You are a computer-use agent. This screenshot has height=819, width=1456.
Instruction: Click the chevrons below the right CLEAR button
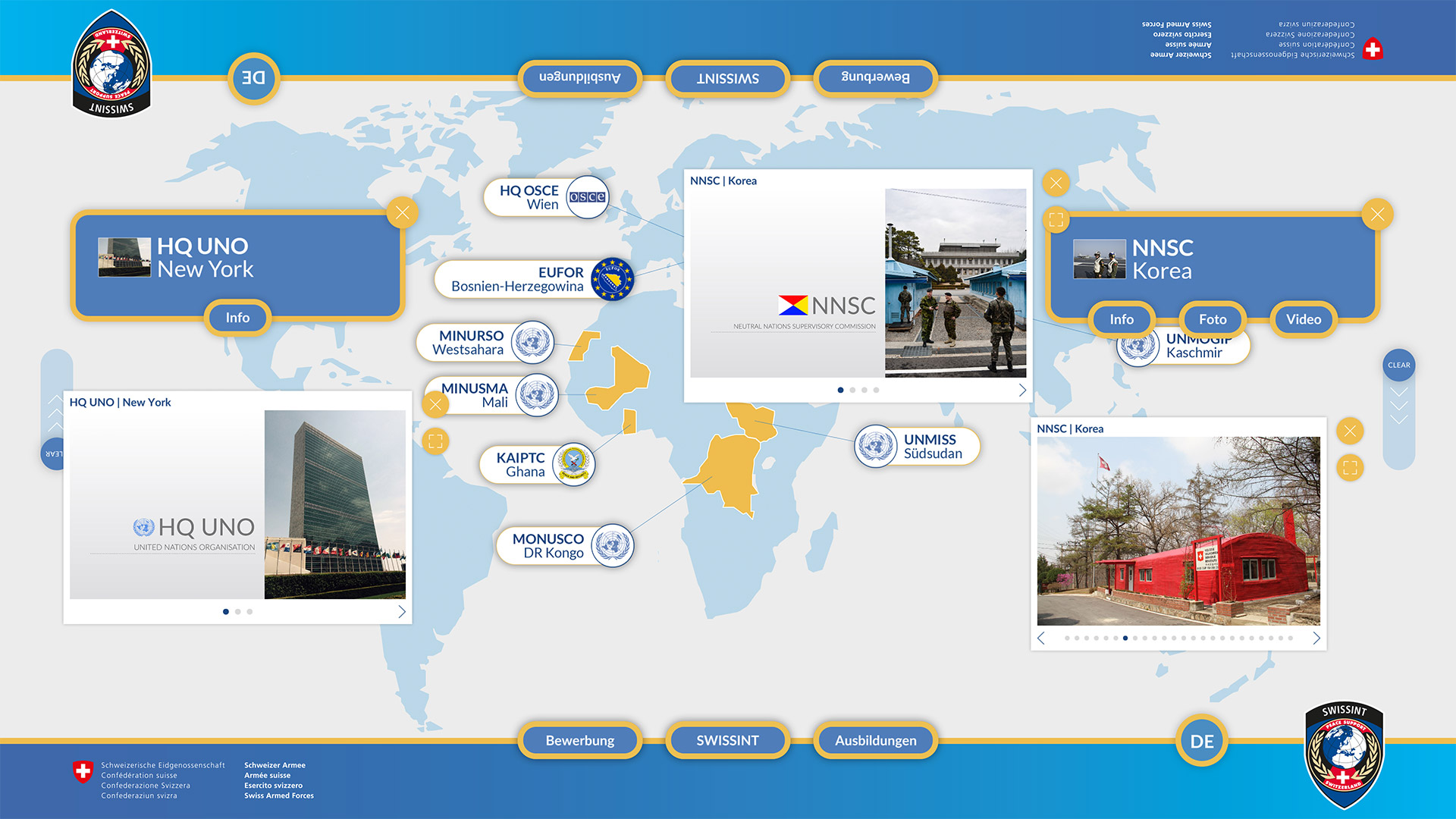pyautogui.click(x=1399, y=406)
